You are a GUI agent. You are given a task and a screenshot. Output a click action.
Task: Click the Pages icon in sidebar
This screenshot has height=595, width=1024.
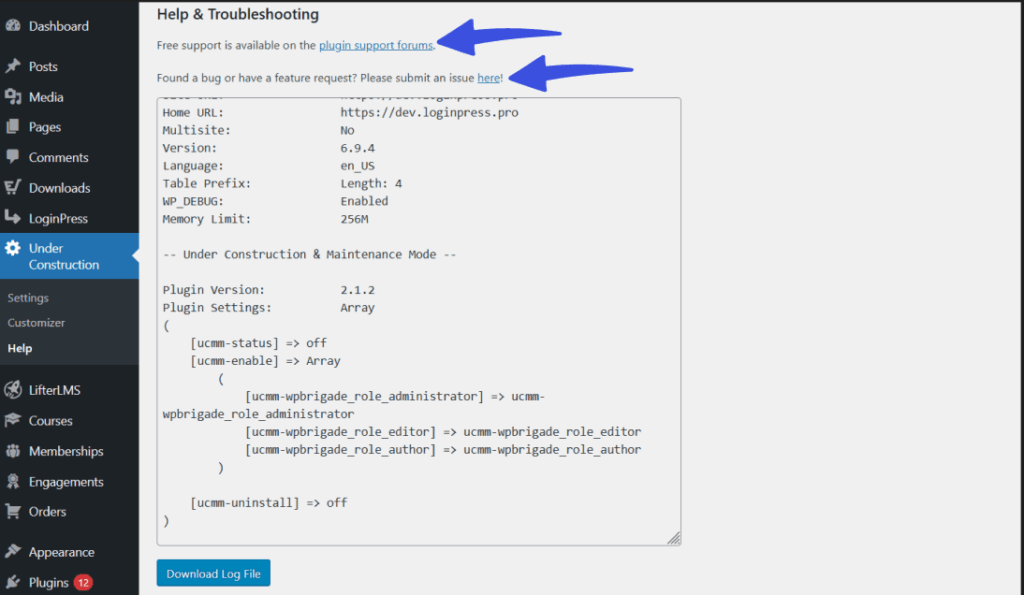point(13,127)
